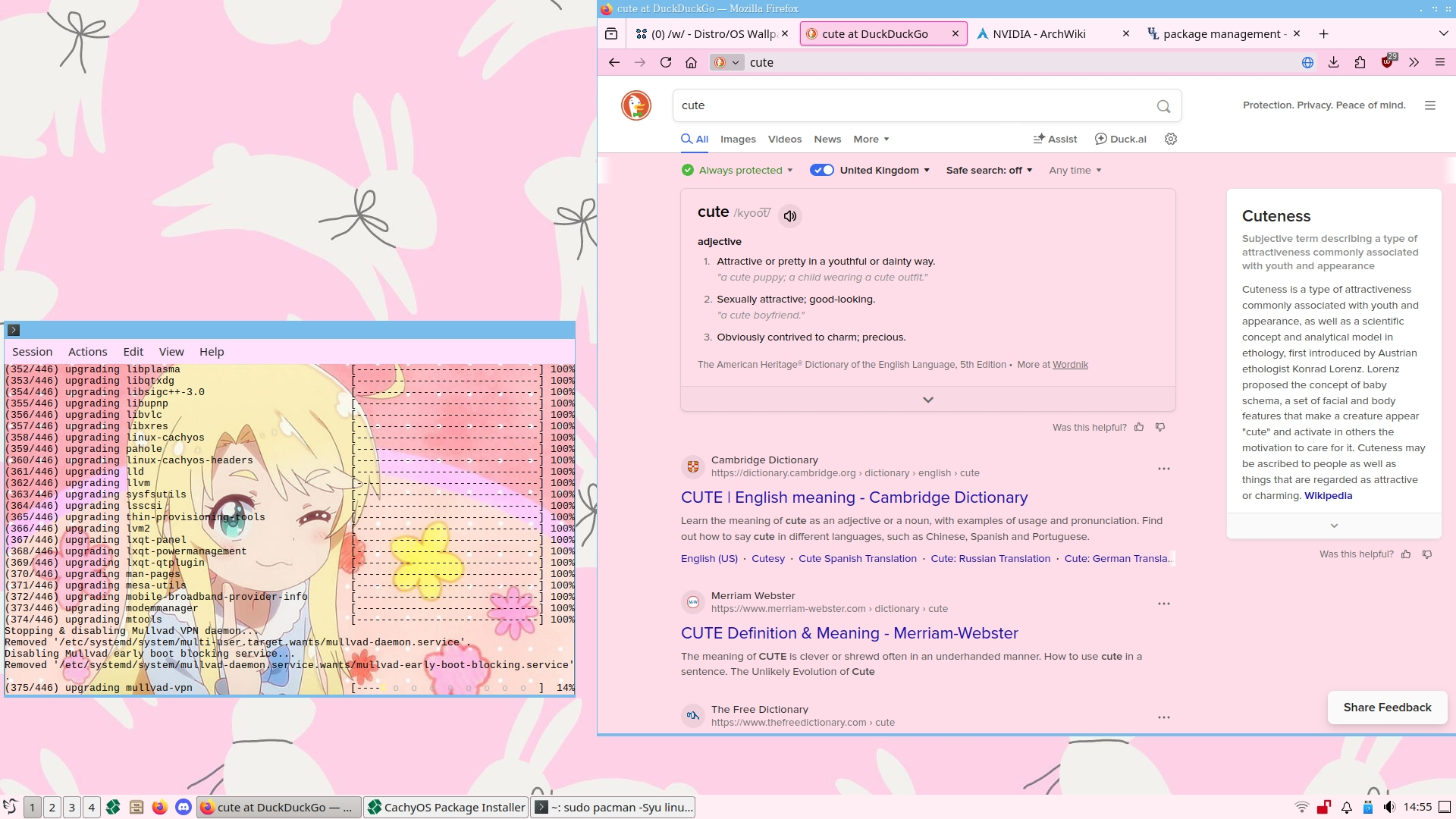Click the DuckDuckGo logo
1456x819 pixels.
click(x=636, y=105)
